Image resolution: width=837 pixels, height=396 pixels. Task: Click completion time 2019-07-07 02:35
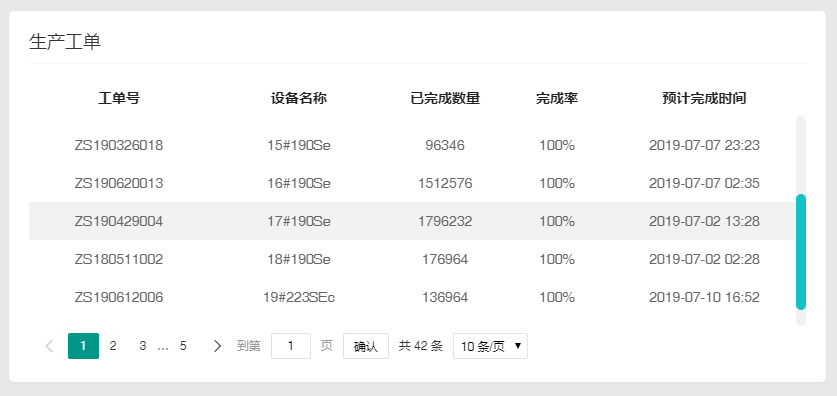(x=704, y=184)
